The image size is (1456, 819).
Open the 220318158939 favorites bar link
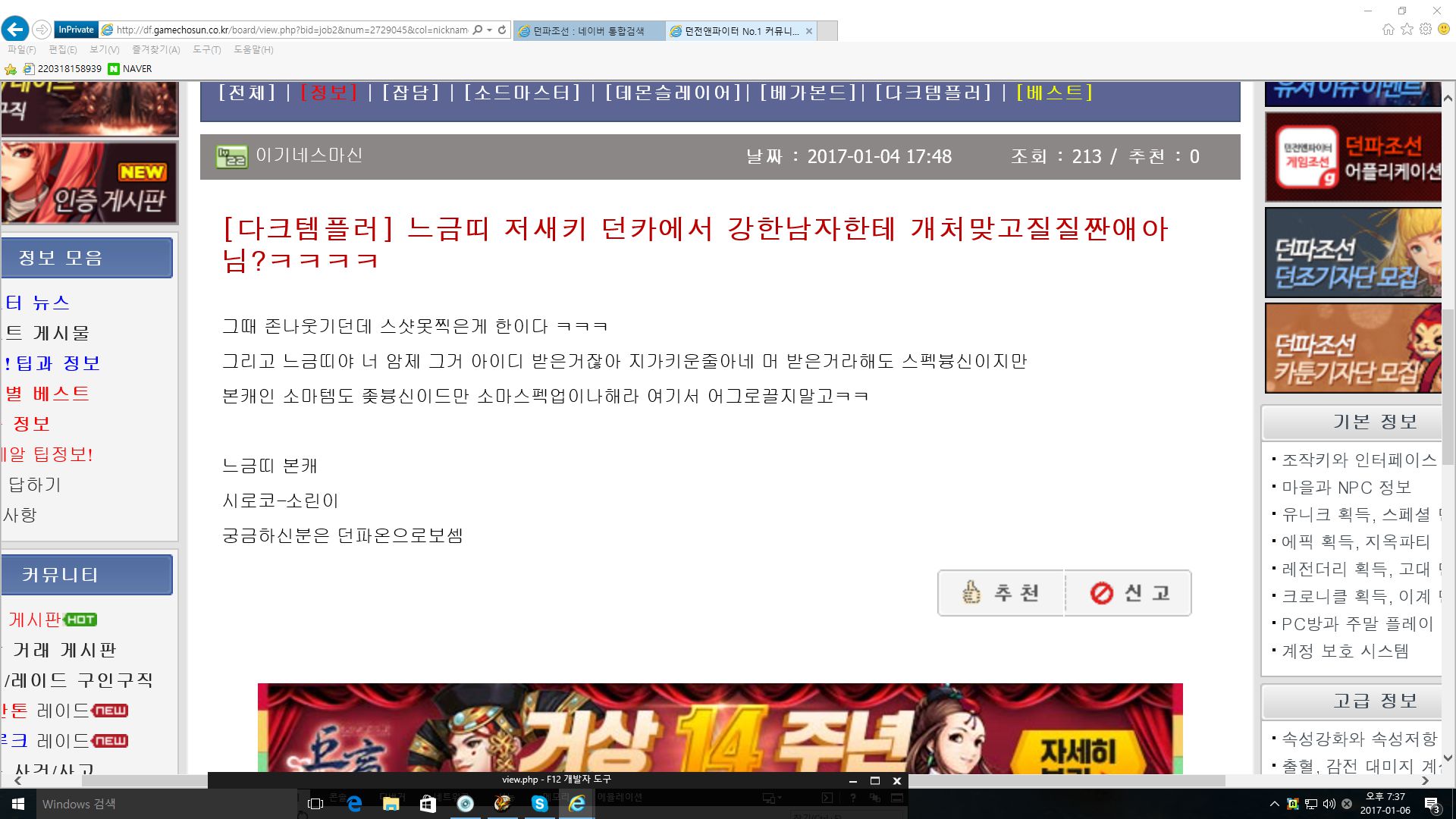tap(62, 69)
